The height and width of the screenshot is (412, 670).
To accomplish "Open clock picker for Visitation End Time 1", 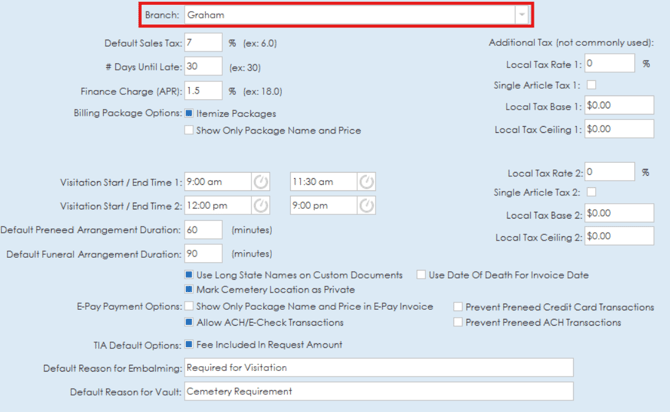I will click(366, 181).
